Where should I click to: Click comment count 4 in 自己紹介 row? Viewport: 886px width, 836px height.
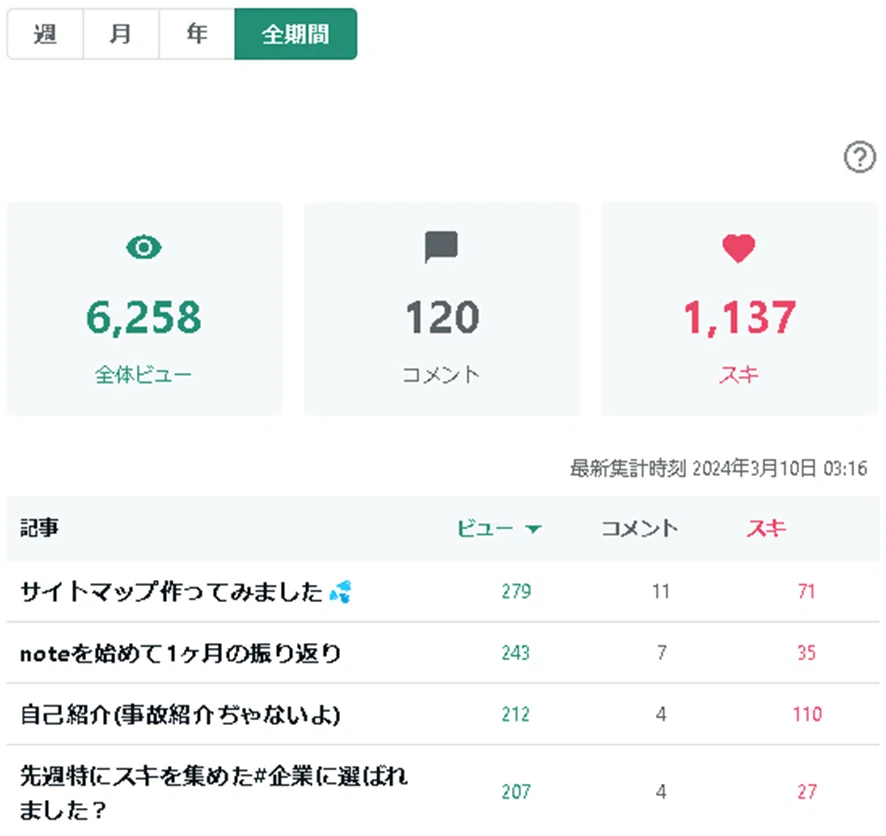[x=661, y=715]
